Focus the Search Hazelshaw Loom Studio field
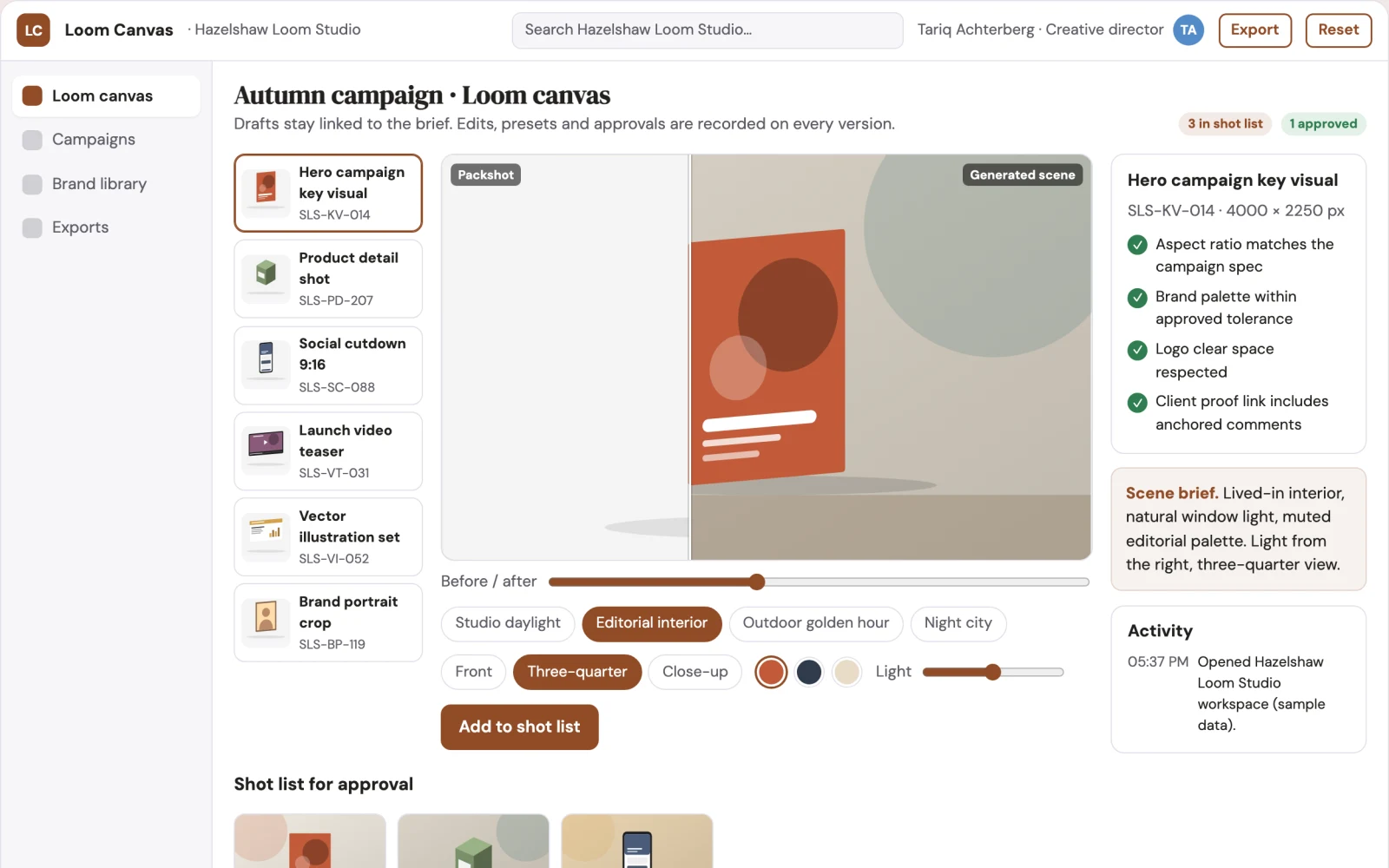1389x868 pixels. click(x=708, y=30)
